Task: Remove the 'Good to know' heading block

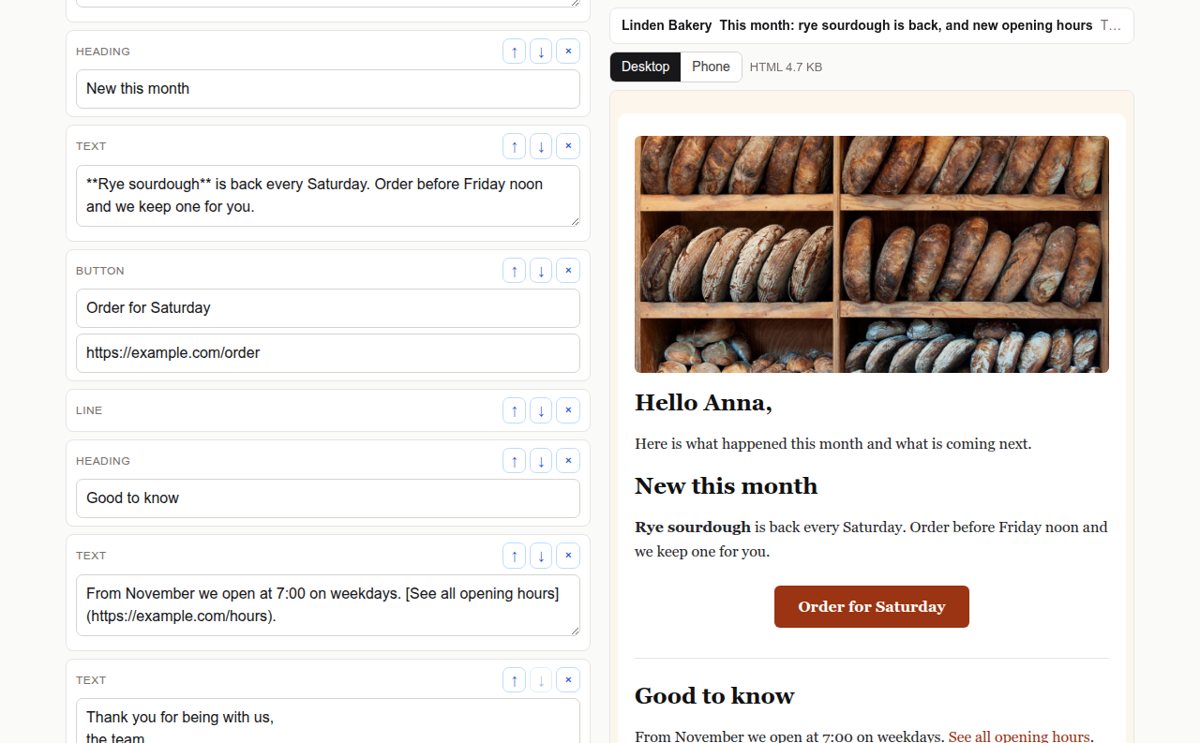Action: tap(568, 460)
